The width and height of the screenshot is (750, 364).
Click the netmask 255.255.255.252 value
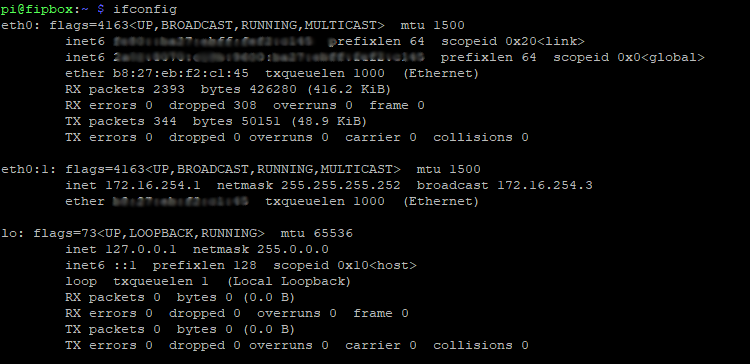(x=341, y=185)
